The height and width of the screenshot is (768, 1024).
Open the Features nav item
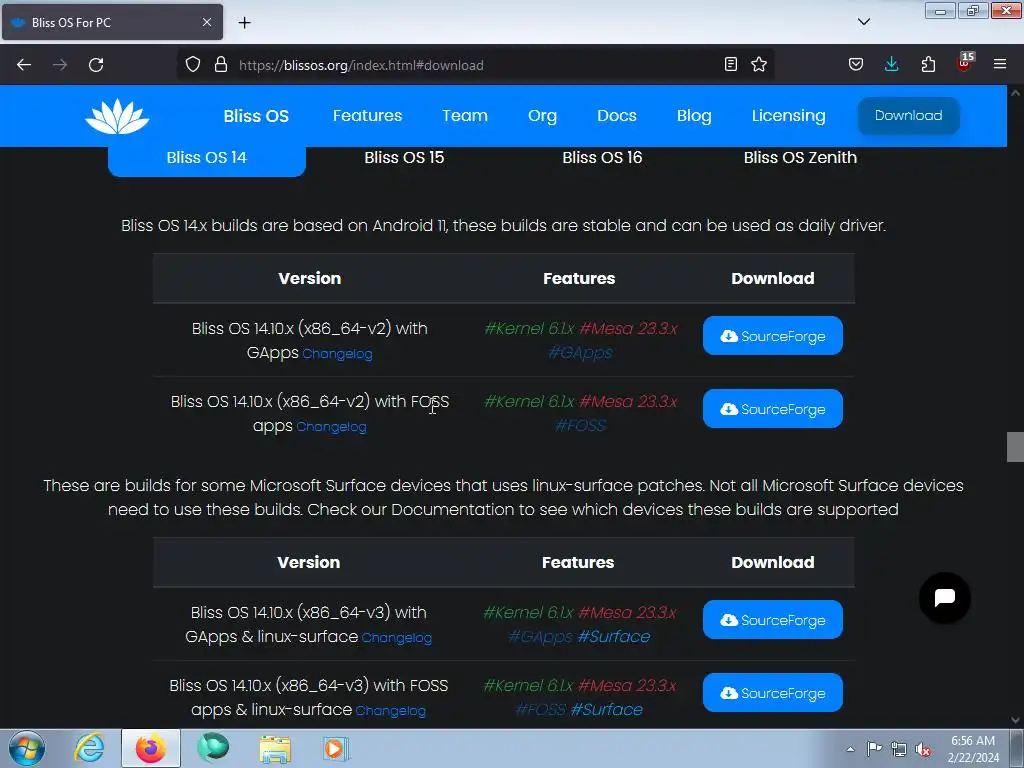tap(367, 116)
